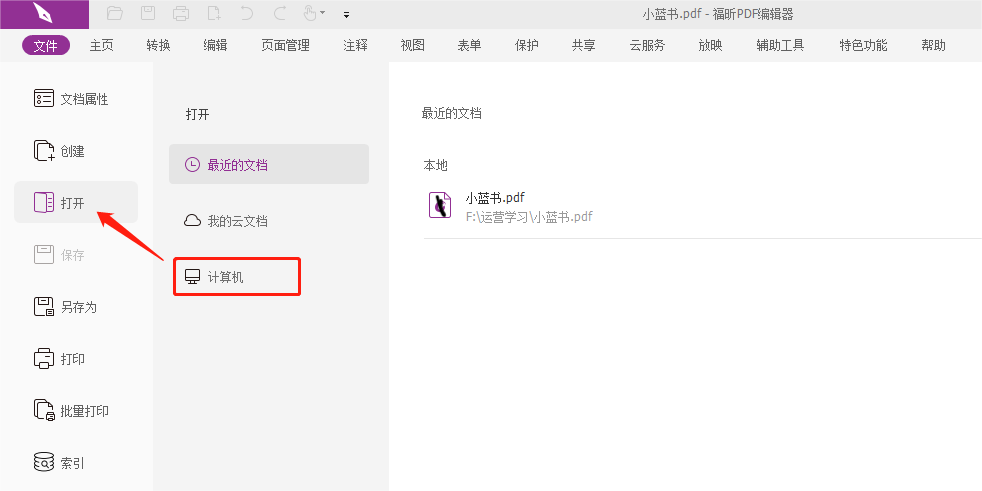Screen dimensions: 982x491
Task: Select 最近的文档 recent documents entry
Action: click(269, 164)
